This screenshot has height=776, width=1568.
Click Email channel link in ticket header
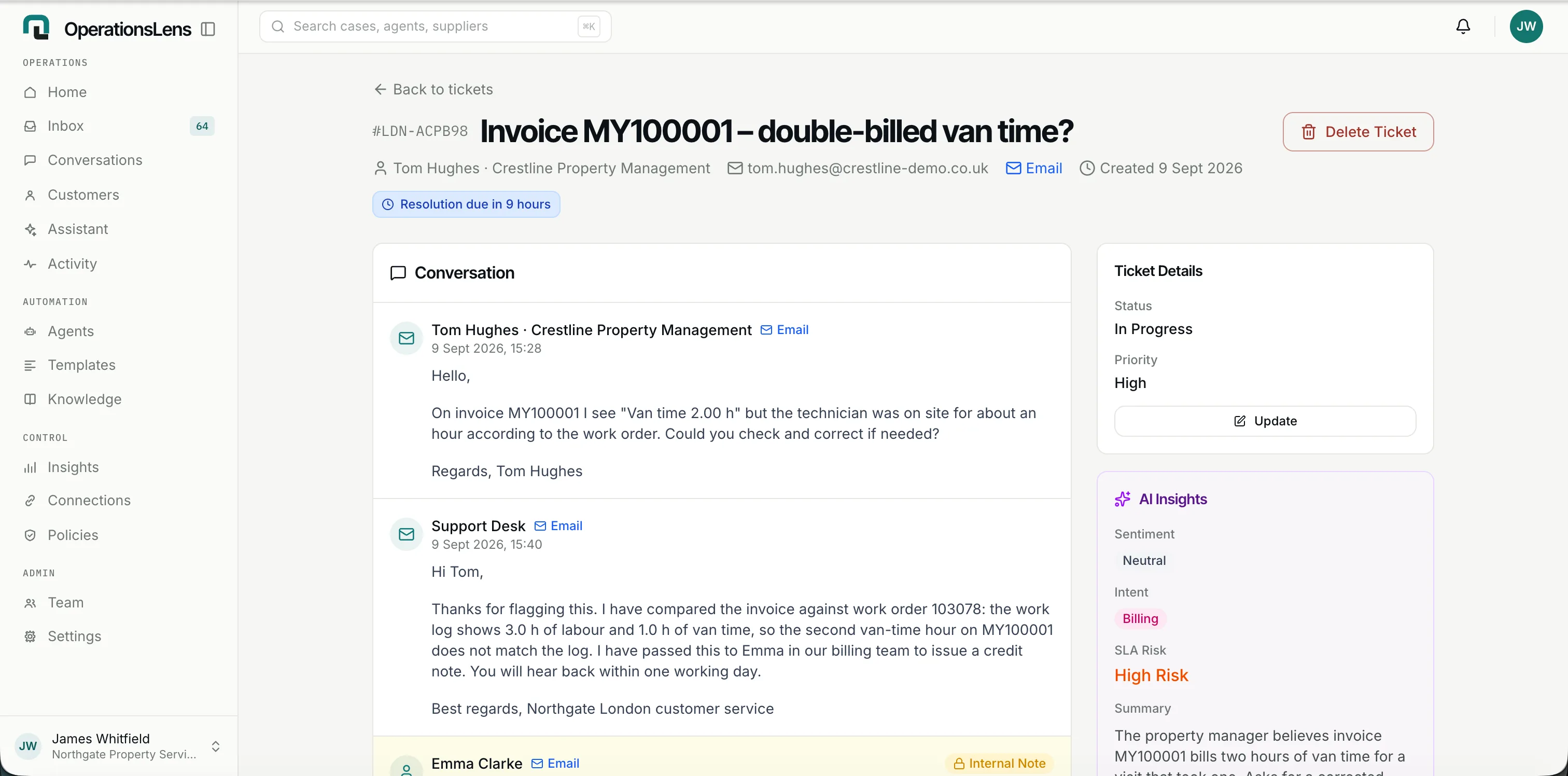tap(1033, 168)
